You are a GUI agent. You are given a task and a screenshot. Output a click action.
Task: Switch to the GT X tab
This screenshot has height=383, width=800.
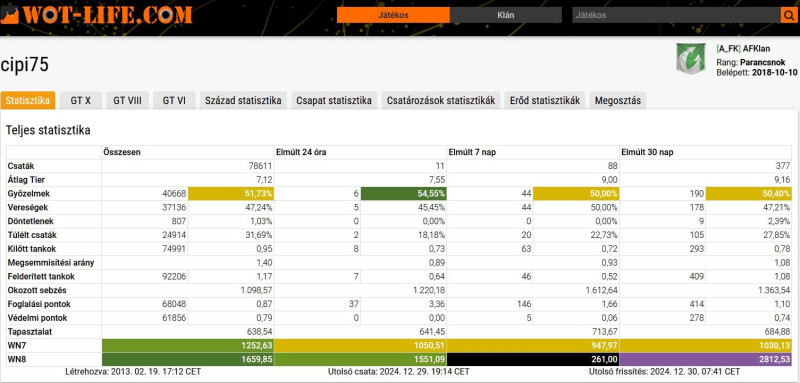(x=81, y=100)
